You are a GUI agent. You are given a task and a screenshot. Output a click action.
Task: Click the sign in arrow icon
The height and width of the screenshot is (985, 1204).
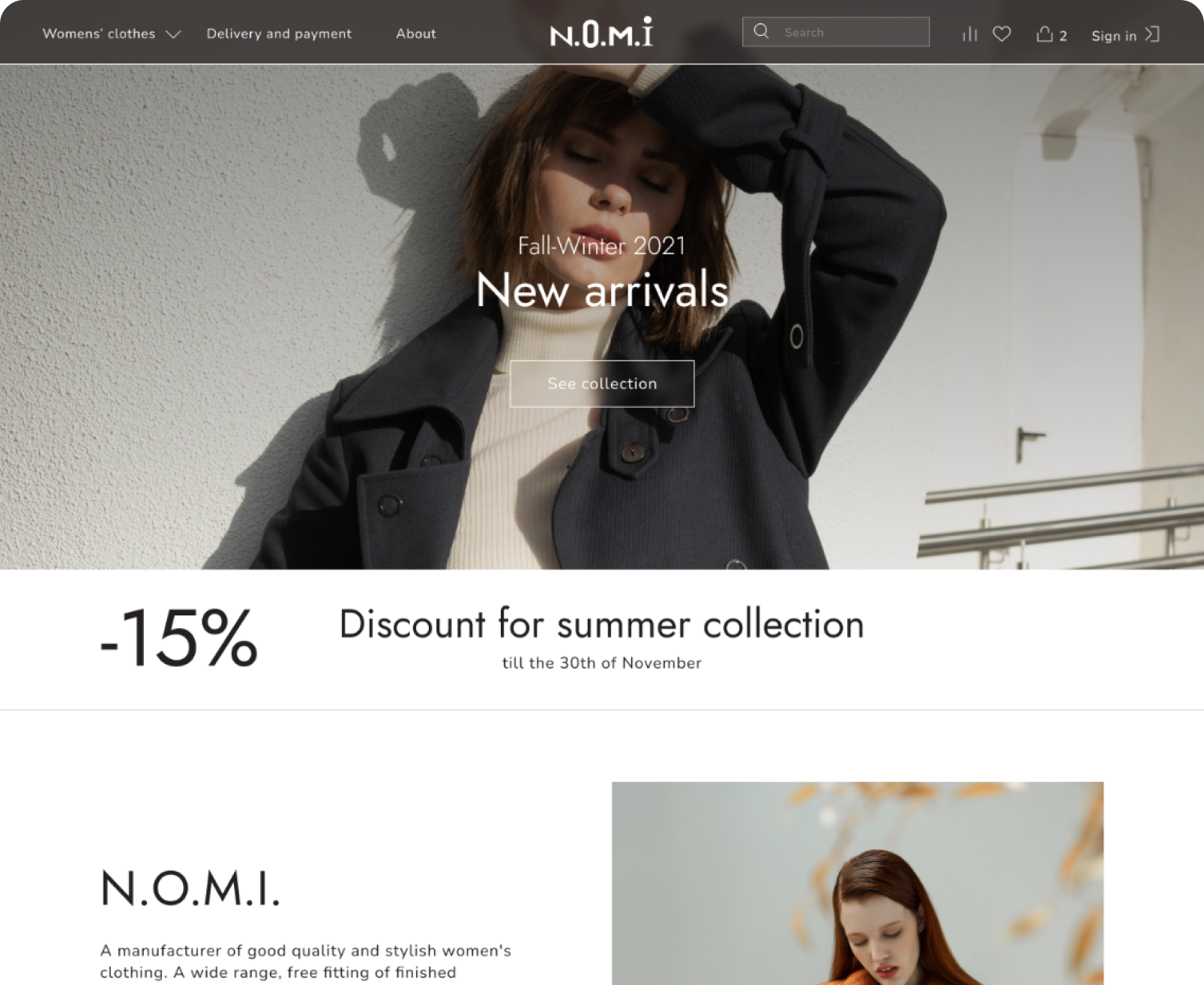pos(1152,34)
